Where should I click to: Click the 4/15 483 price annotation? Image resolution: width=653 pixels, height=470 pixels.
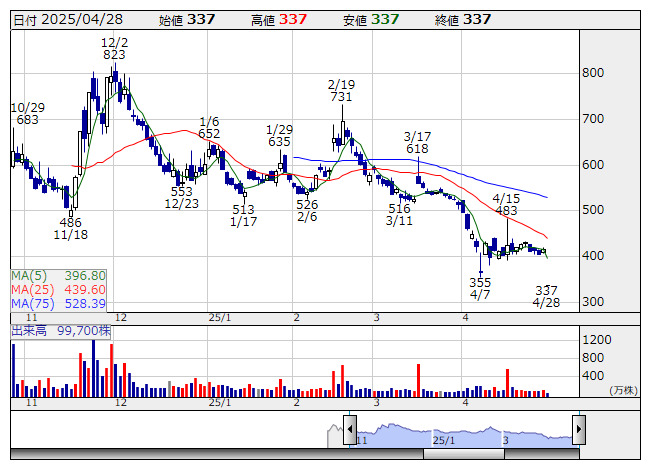click(x=506, y=204)
